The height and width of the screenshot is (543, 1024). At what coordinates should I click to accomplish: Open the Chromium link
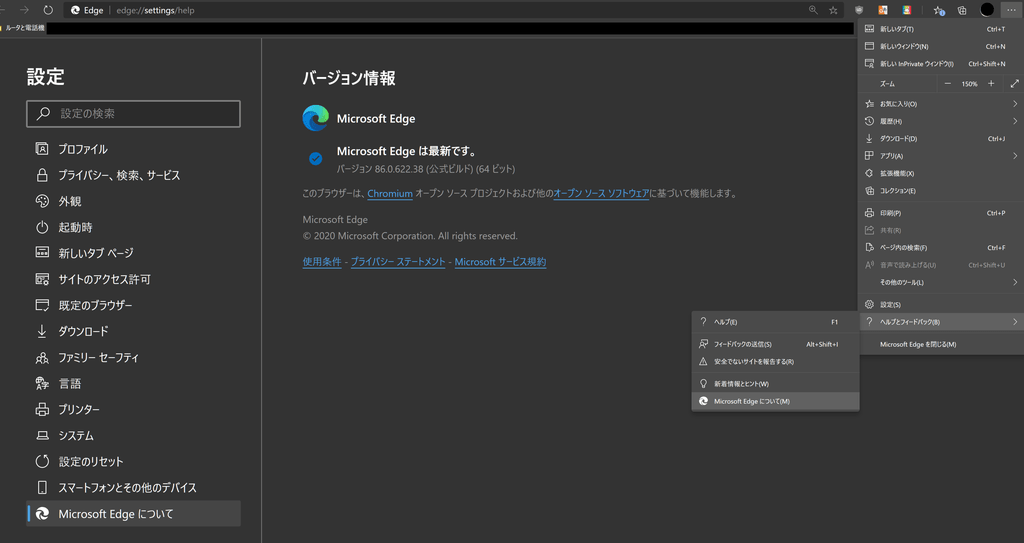[390, 193]
